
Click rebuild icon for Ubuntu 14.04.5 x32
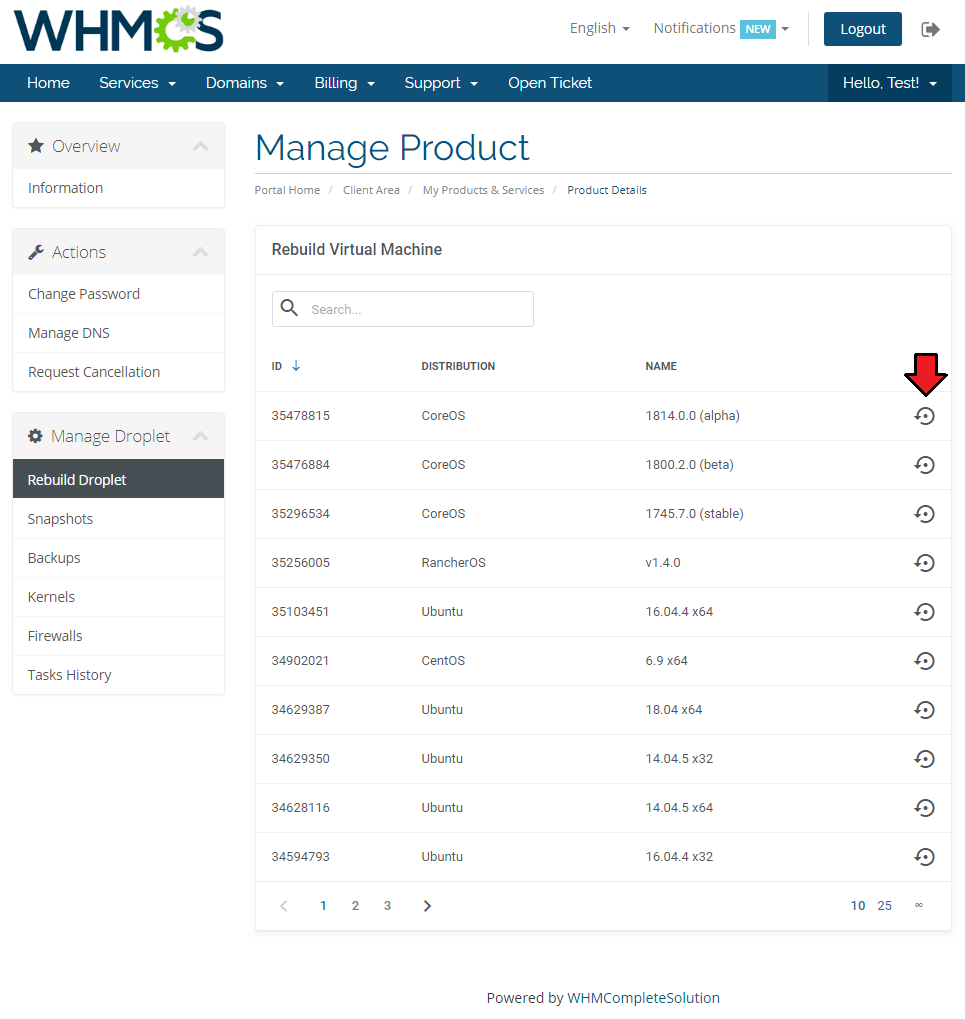coord(924,758)
